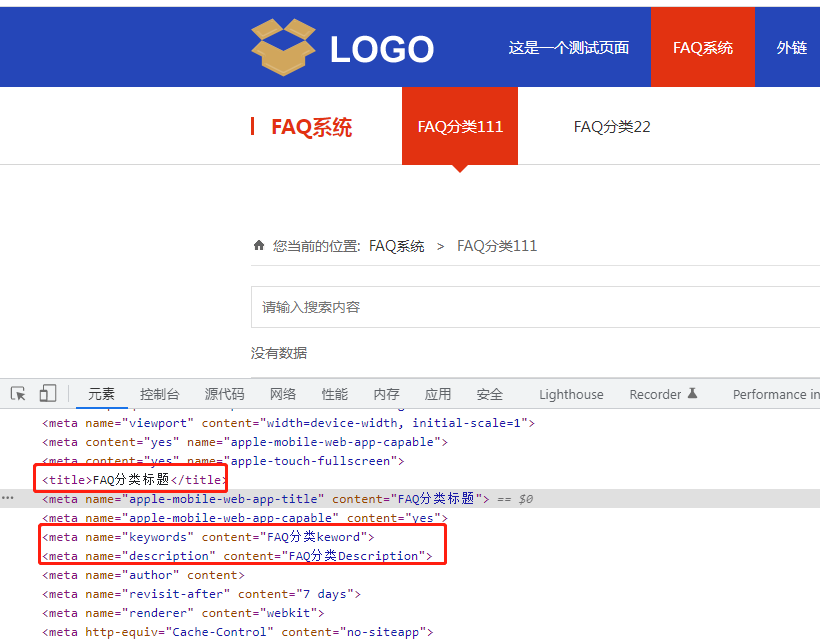Image resolution: width=820 pixels, height=644 pixels.
Task: Click the home icon in the breadcrumb
Action: 259,246
